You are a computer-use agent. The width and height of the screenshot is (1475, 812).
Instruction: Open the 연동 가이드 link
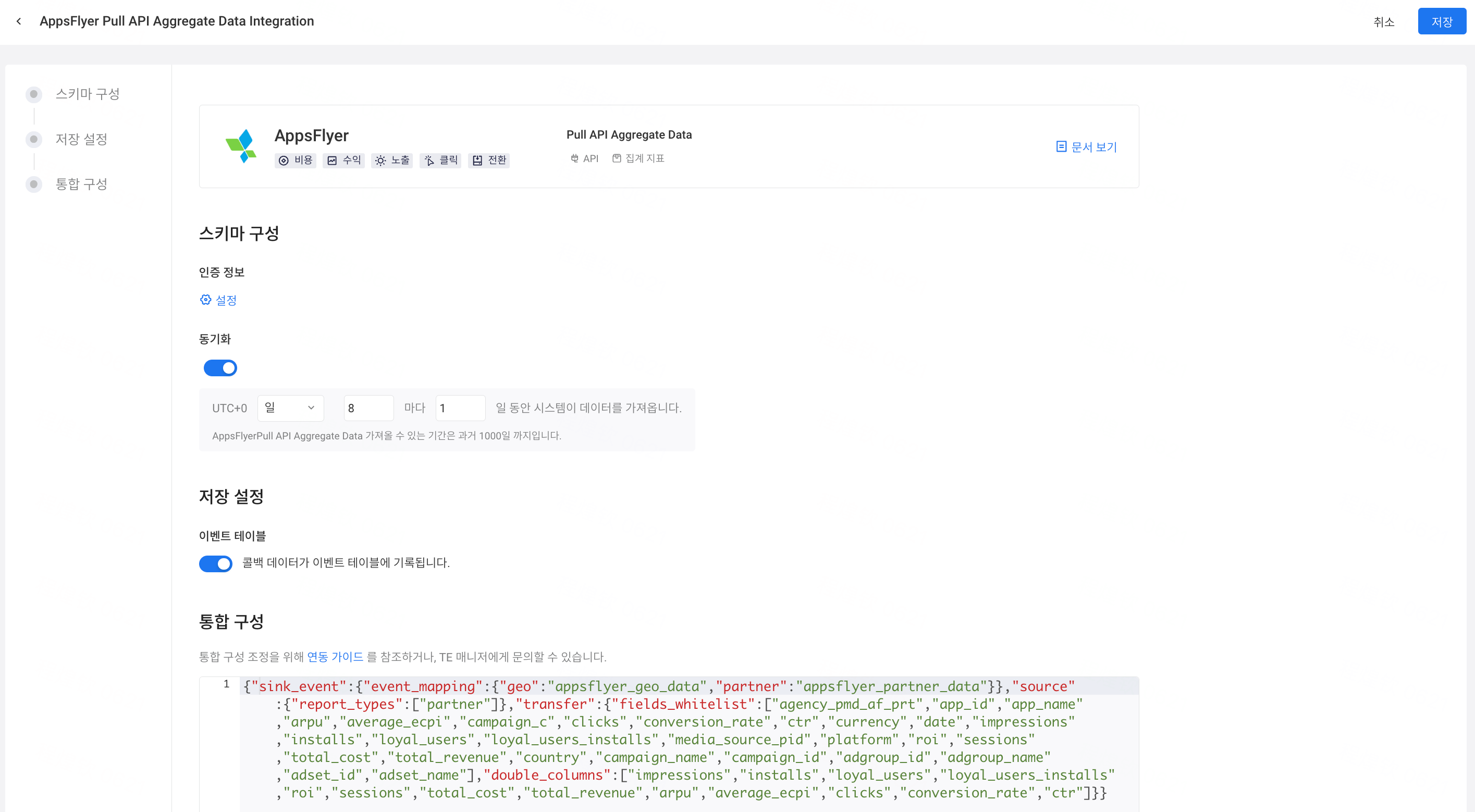[335, 657]
